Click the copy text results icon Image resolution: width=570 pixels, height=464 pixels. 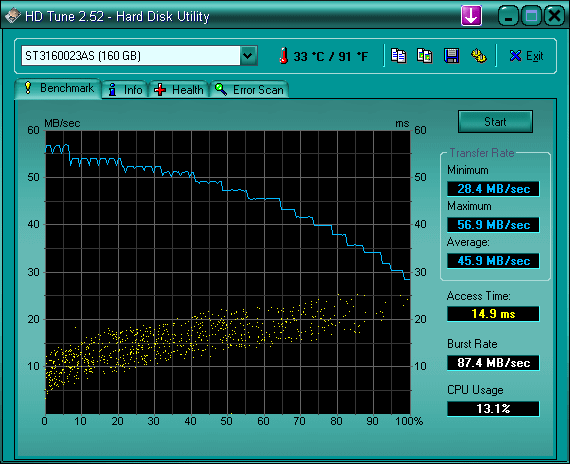tap(398, 56)
